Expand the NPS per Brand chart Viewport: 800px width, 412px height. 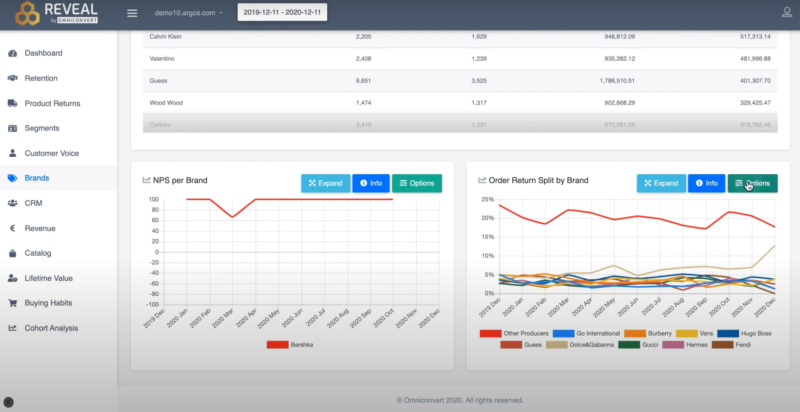326,183
